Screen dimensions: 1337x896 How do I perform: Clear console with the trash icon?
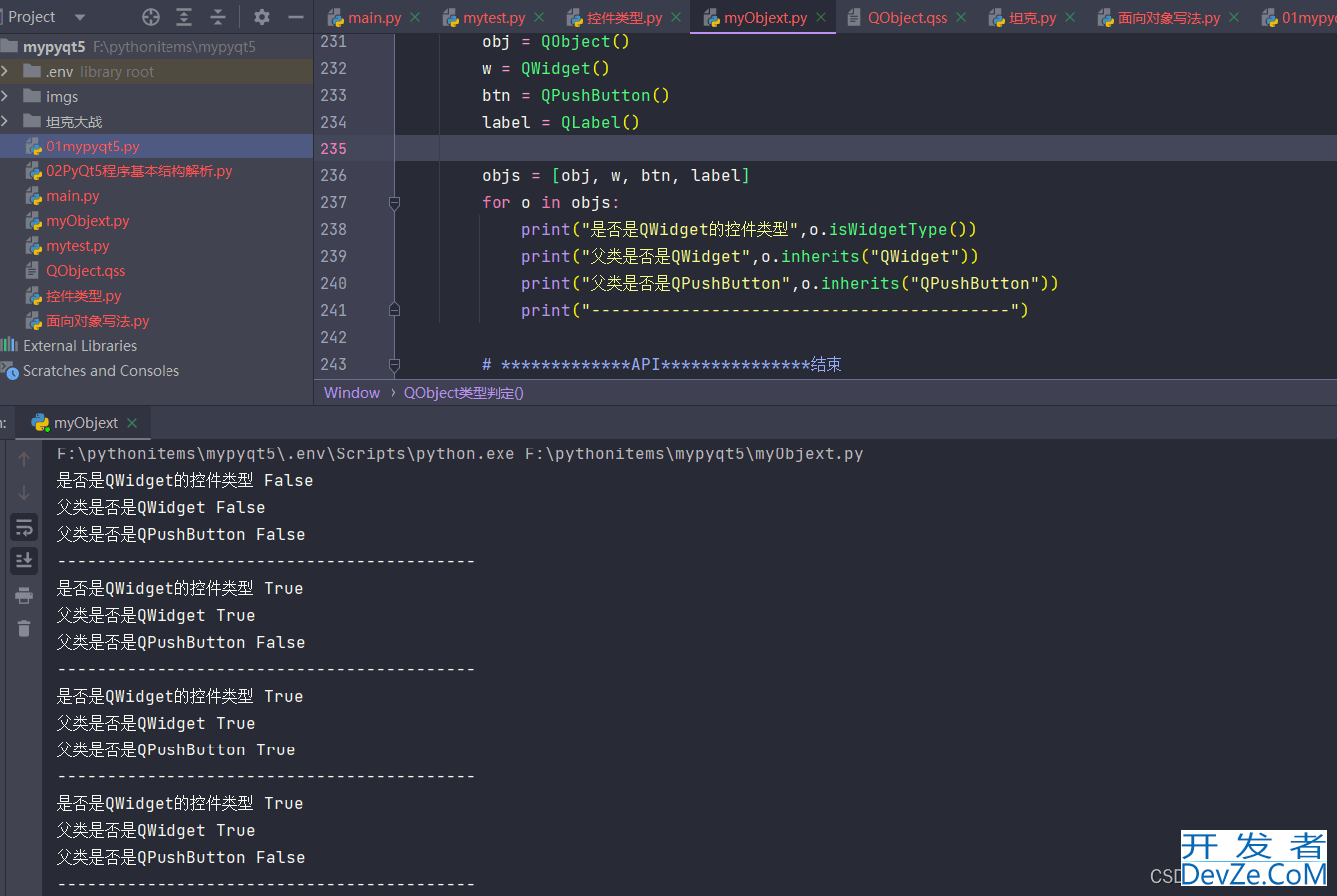click(x=24, y=628)
